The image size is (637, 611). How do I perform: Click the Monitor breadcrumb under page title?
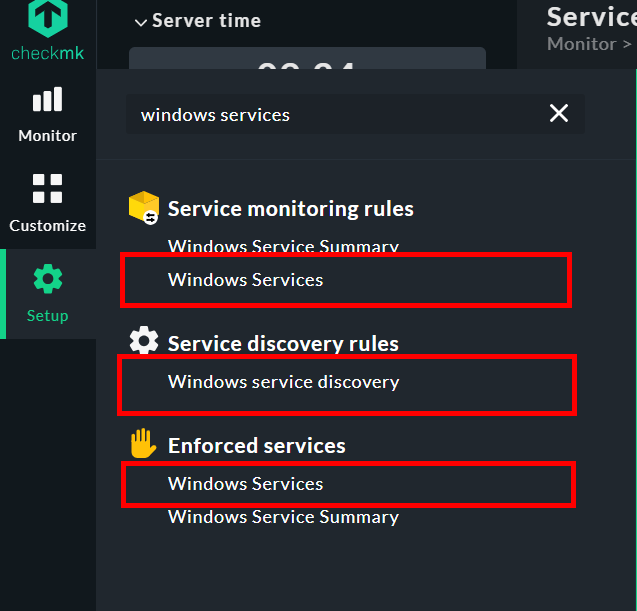pyautogui.click(x=581, y=44)
